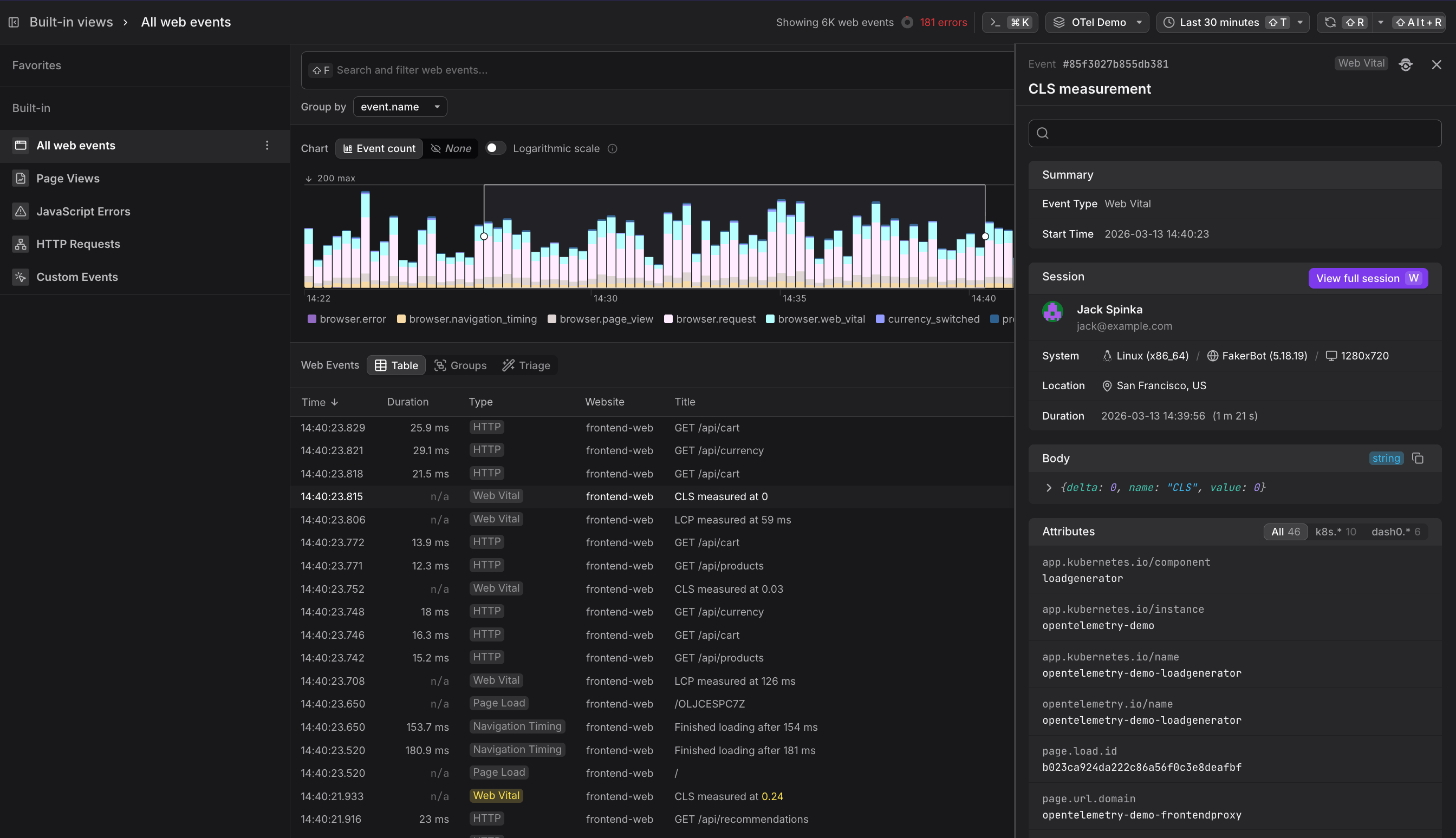The image size is (1456, 838).
Task: Enable Logarithmic scale for the chart
Action: point(494,148)
